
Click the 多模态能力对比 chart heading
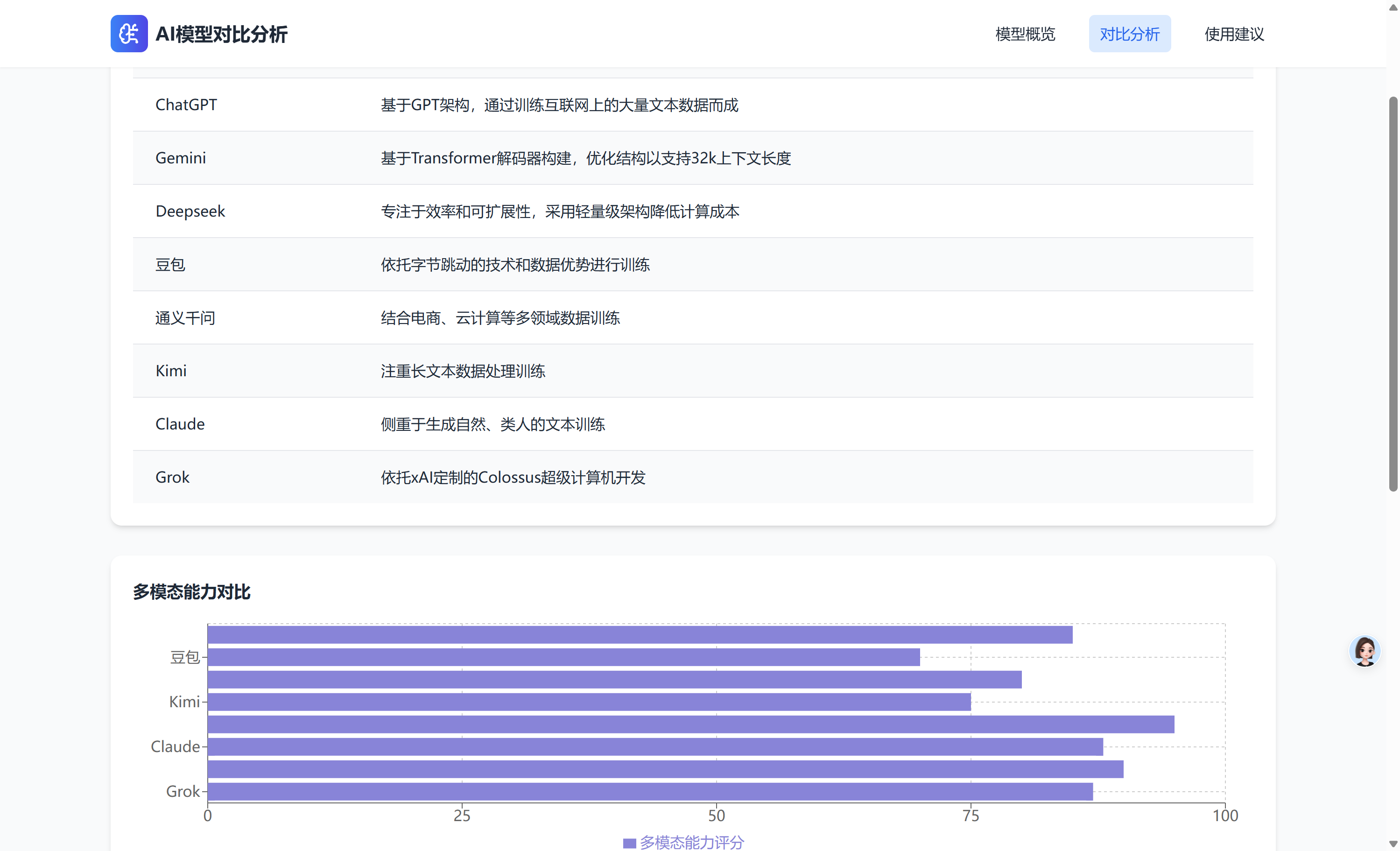pos(191,592)
